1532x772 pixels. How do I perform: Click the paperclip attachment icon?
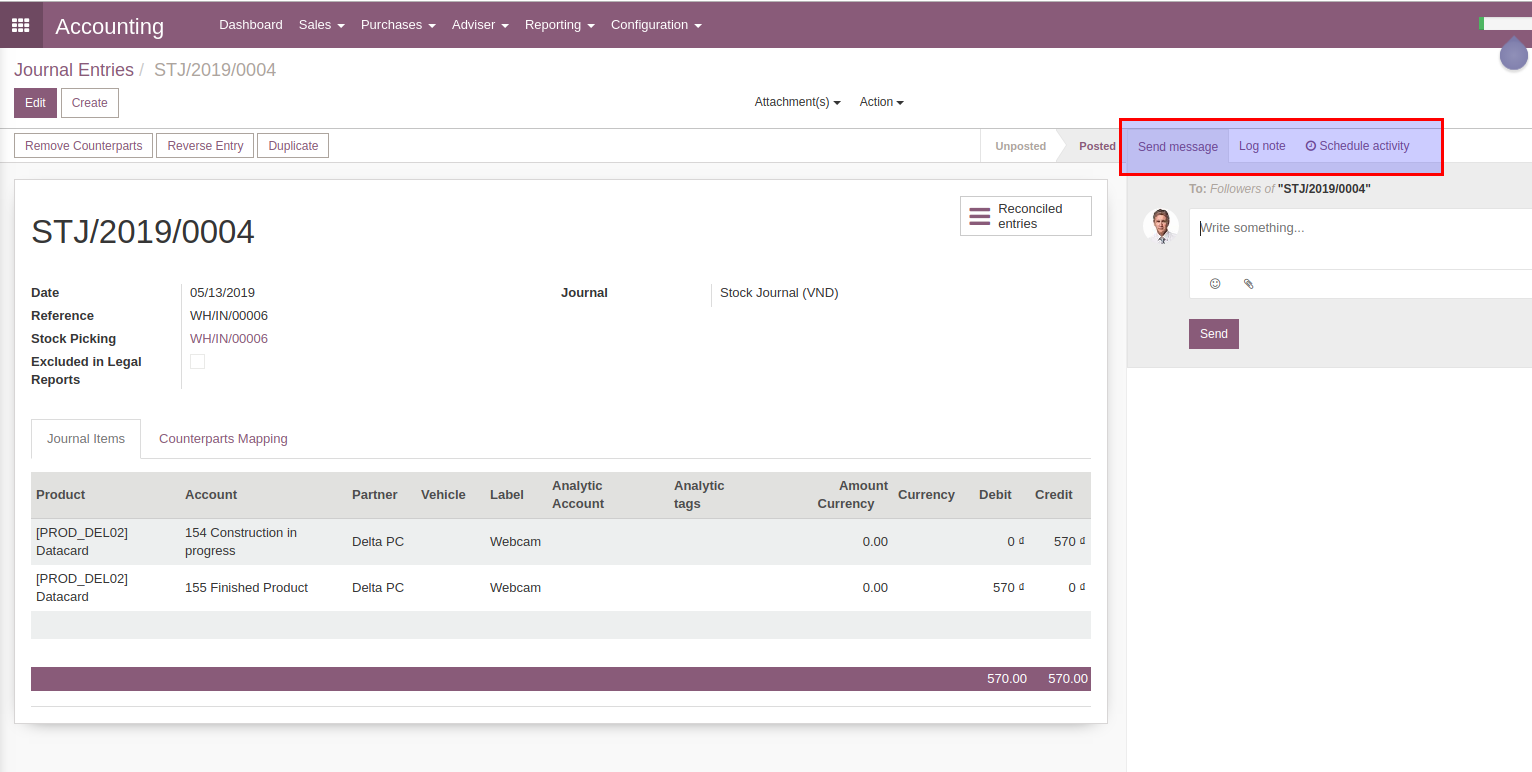click(1248, 284)
